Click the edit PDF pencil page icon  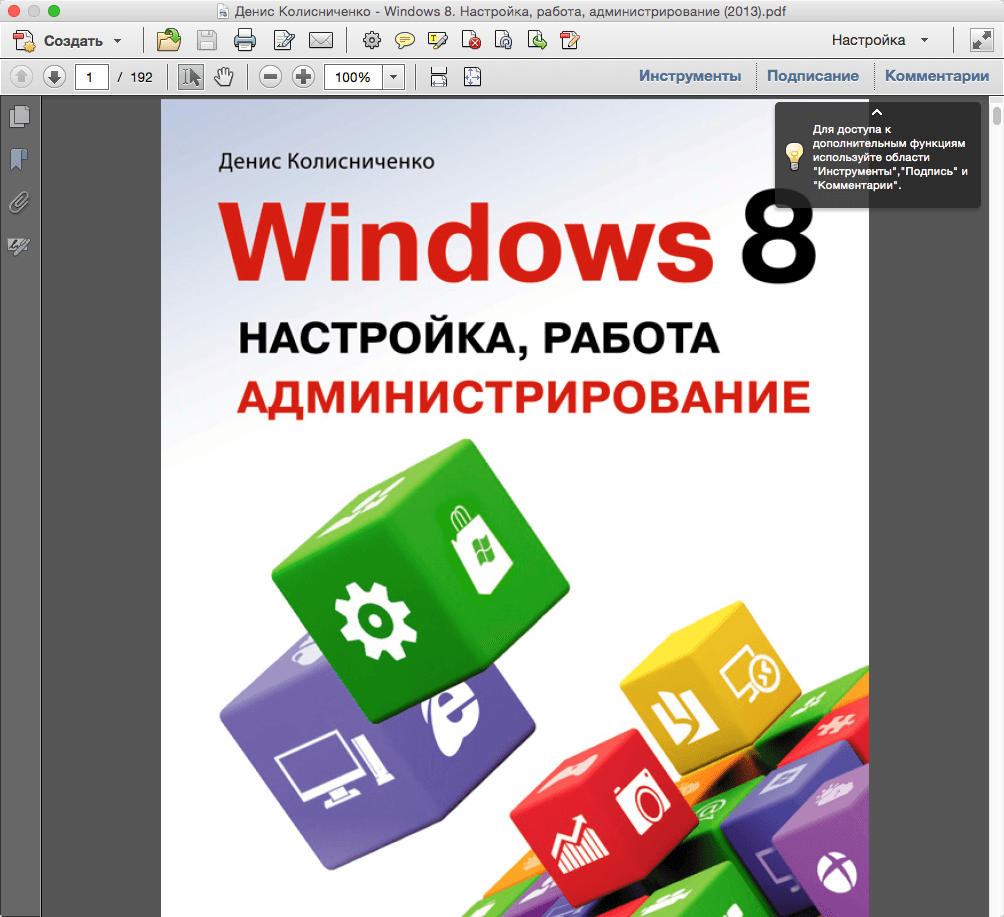point(569,40)
